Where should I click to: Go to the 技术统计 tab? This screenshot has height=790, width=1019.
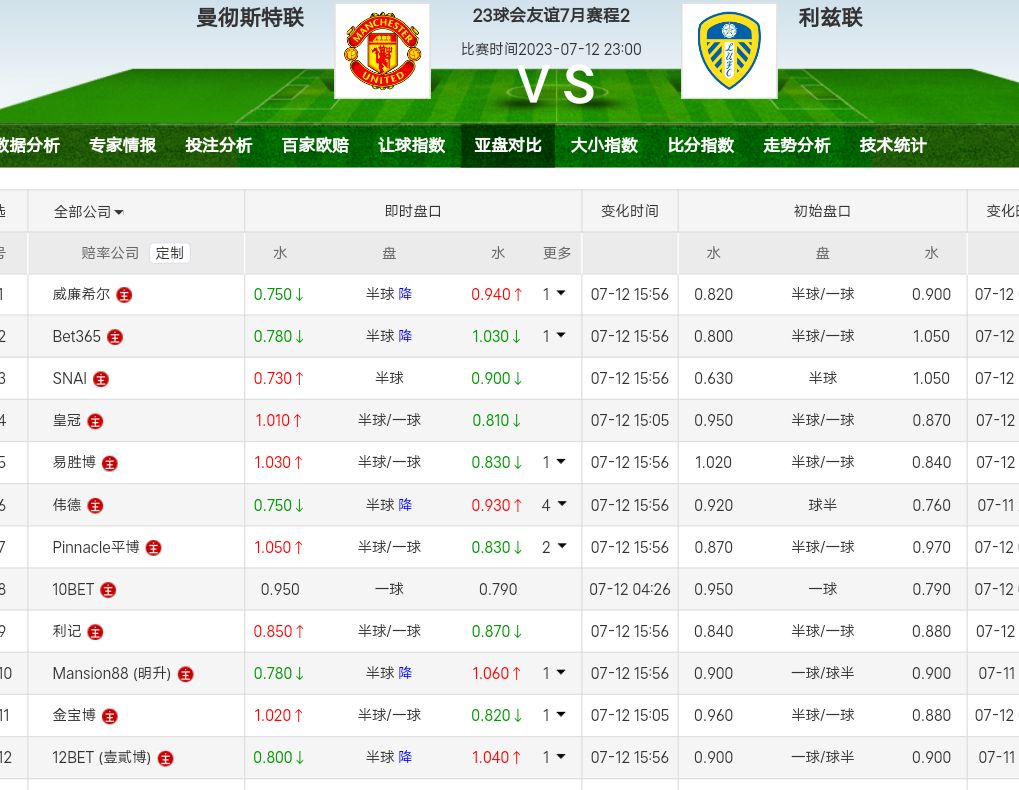[893, 145]
